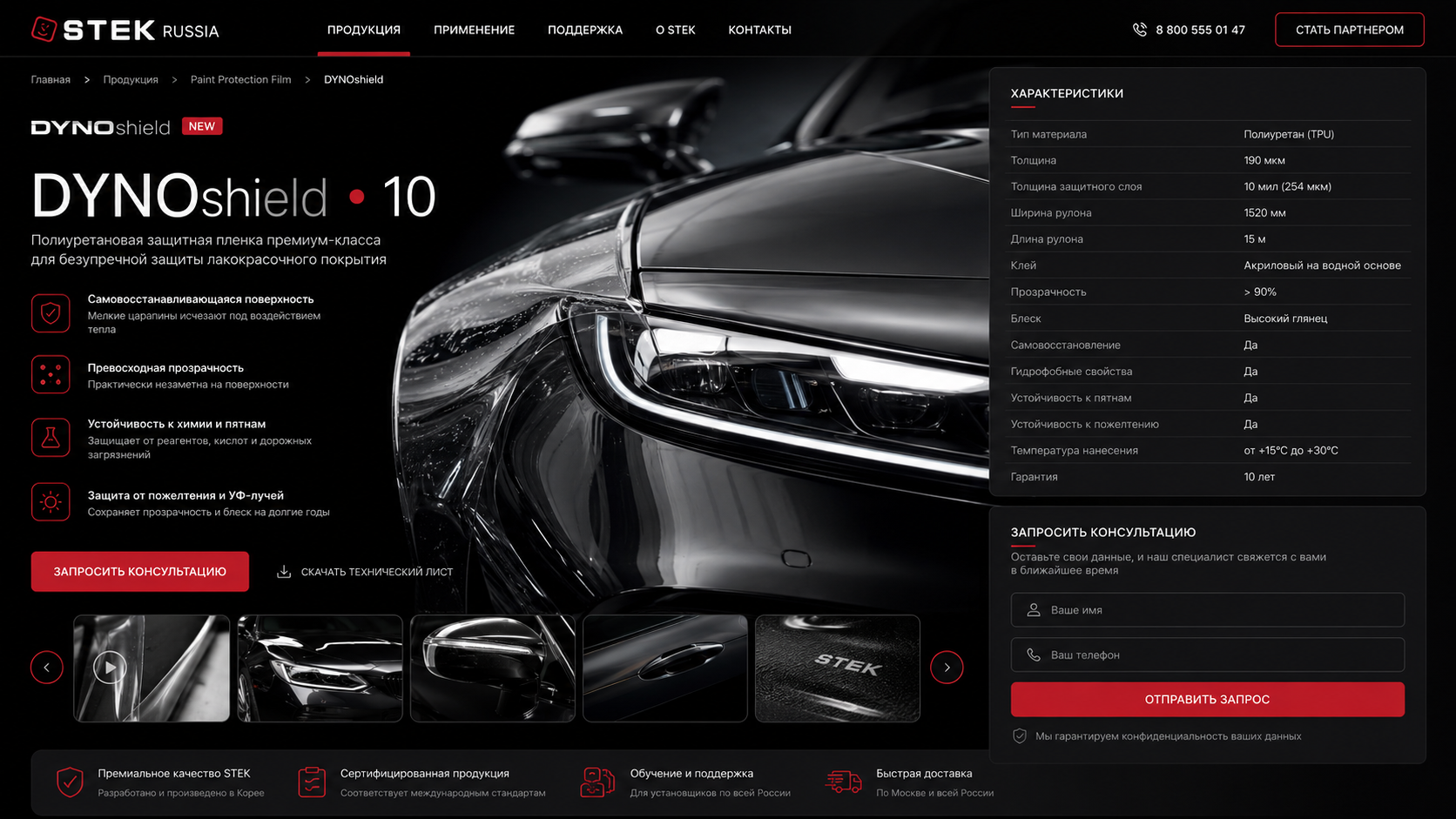The height and width of the screenshot is (819, 1456).
Task: Open the О STEK menu
Action: (676, 30)
